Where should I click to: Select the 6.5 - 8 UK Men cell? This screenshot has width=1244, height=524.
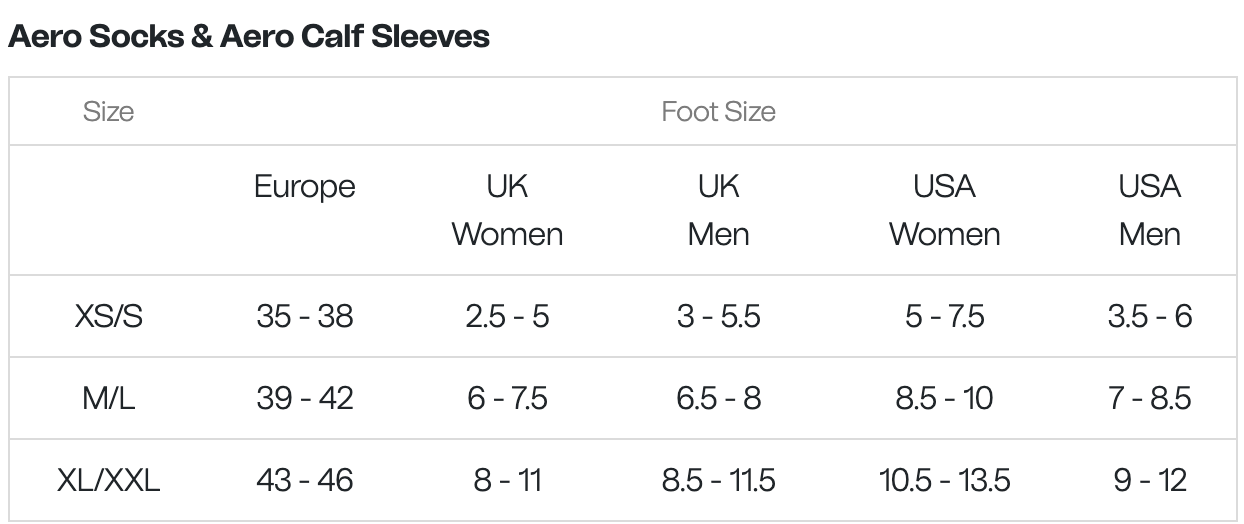[x=718, y=399]
